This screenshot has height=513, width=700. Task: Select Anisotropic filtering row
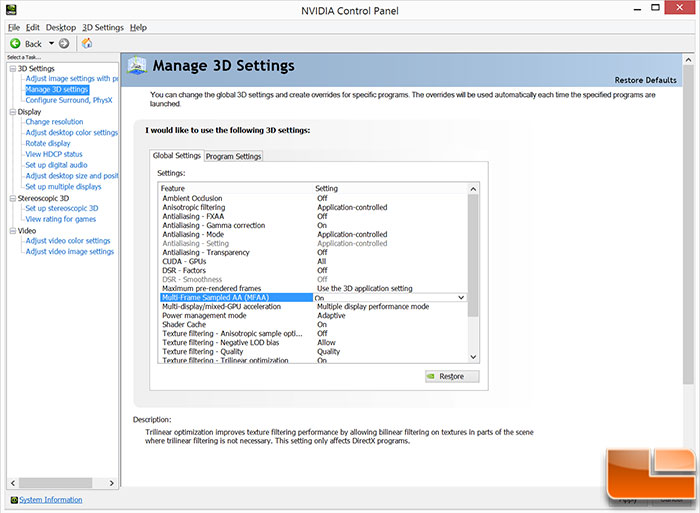314,207
